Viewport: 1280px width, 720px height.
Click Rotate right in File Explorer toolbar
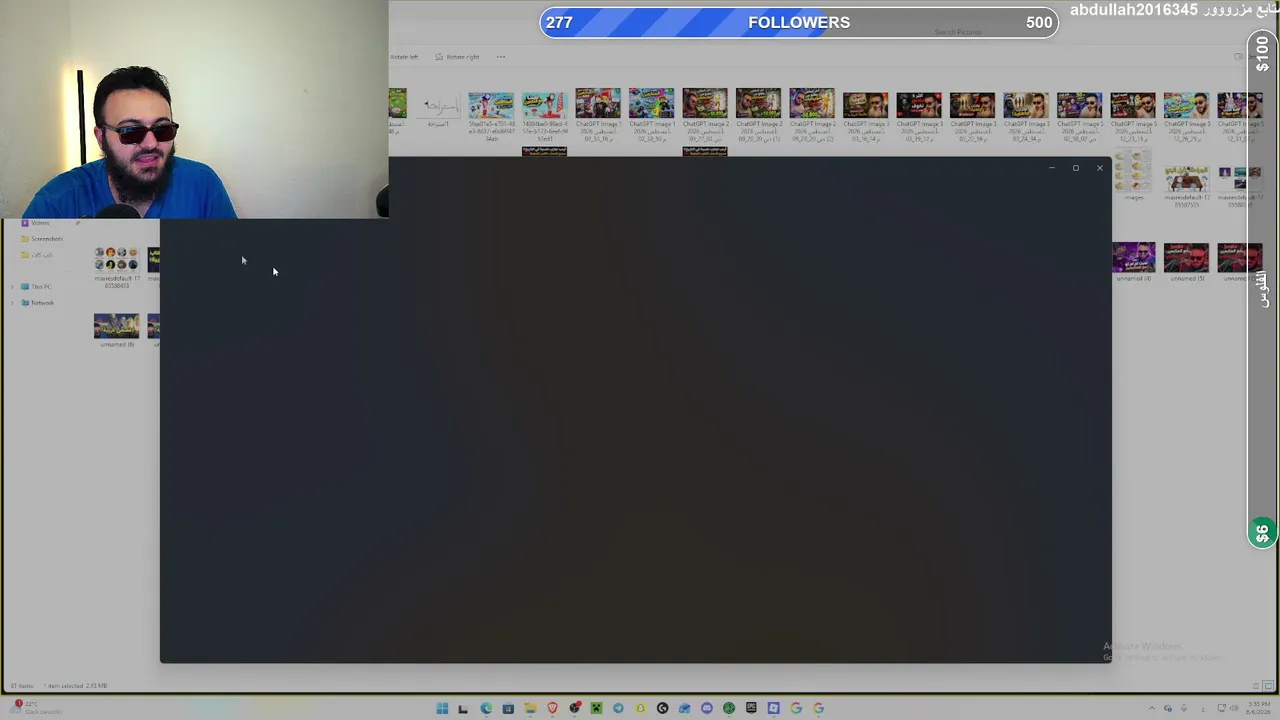point(457,57)
